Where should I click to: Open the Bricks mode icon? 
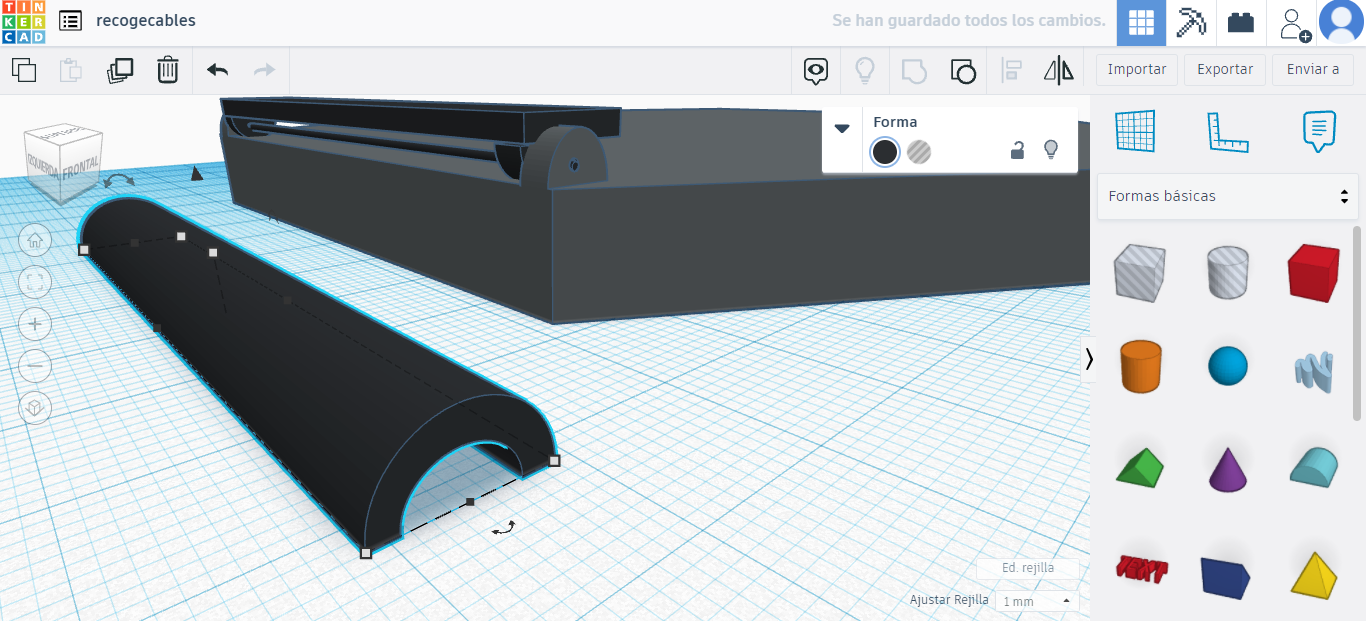1241,23
